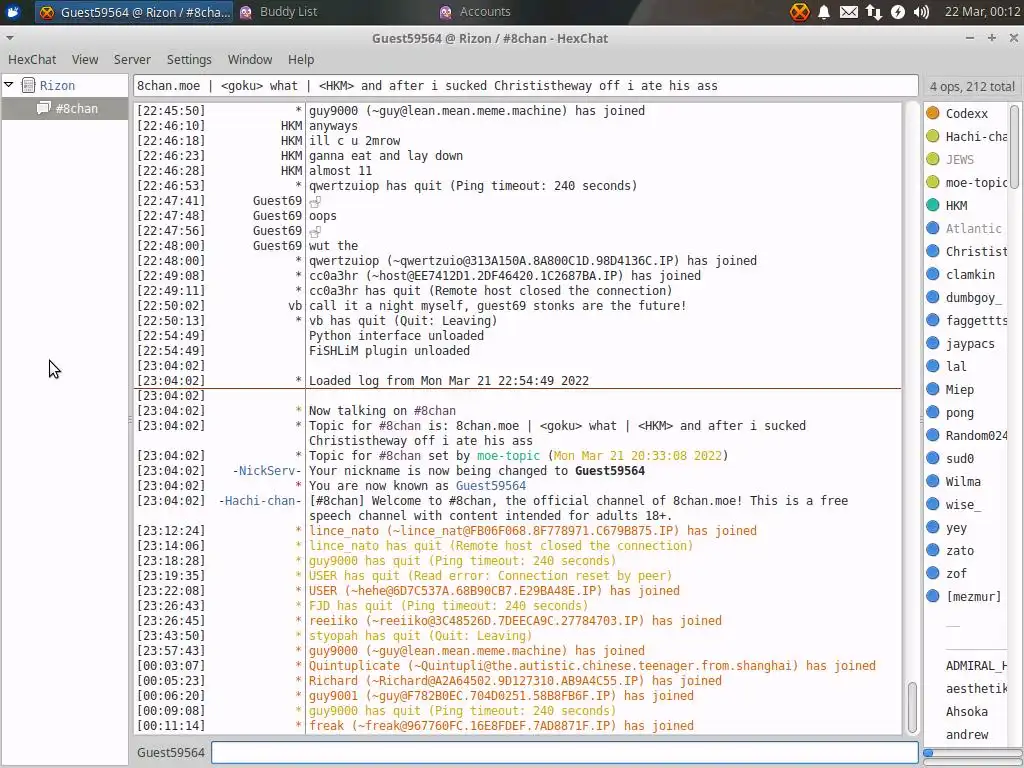Click the Rizon server icon in tree
Image resolution: width=1024 pixels, height=768 pixels.
tap(28, 85)
